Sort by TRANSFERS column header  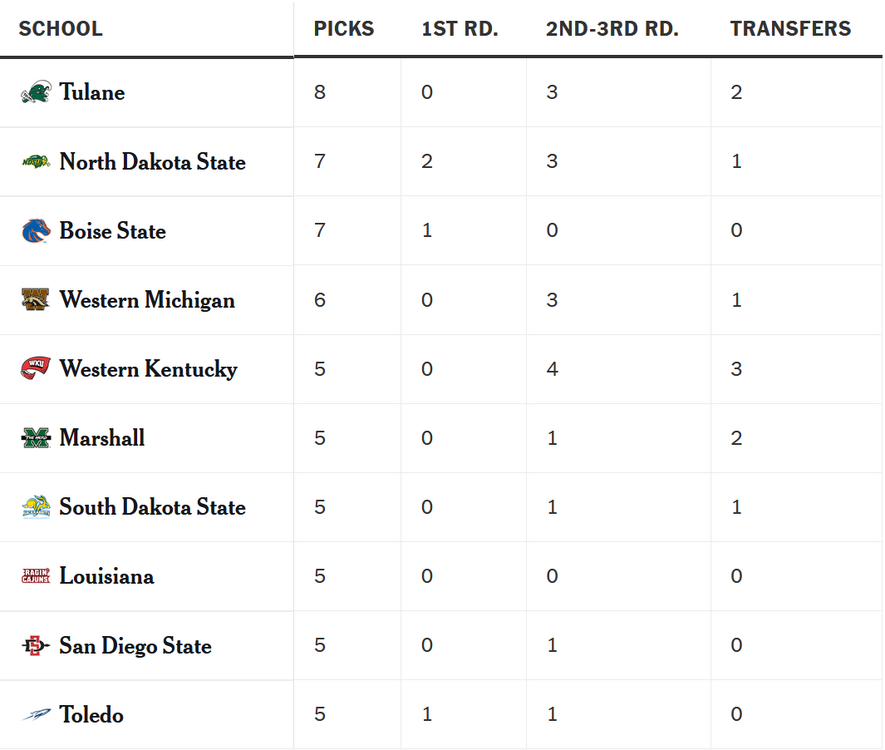[790, 28]
